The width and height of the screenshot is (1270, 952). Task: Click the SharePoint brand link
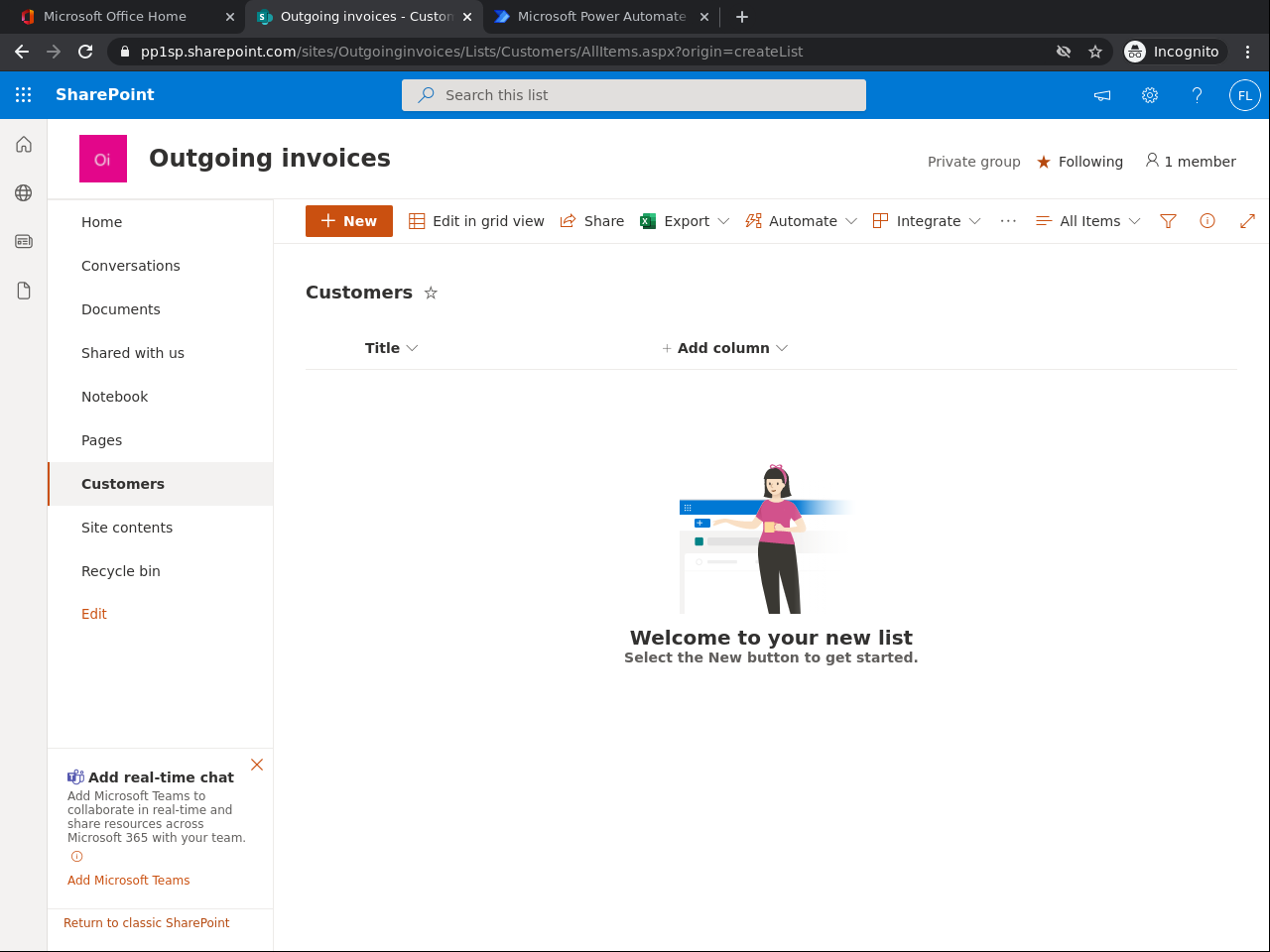tap(105, 95)
